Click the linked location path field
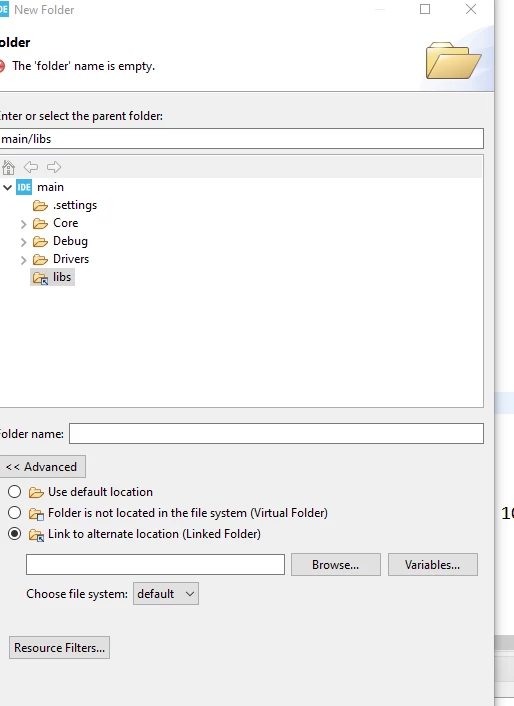Screen dimensions: 514x706 pyautogui.click(x=155, y=565)
